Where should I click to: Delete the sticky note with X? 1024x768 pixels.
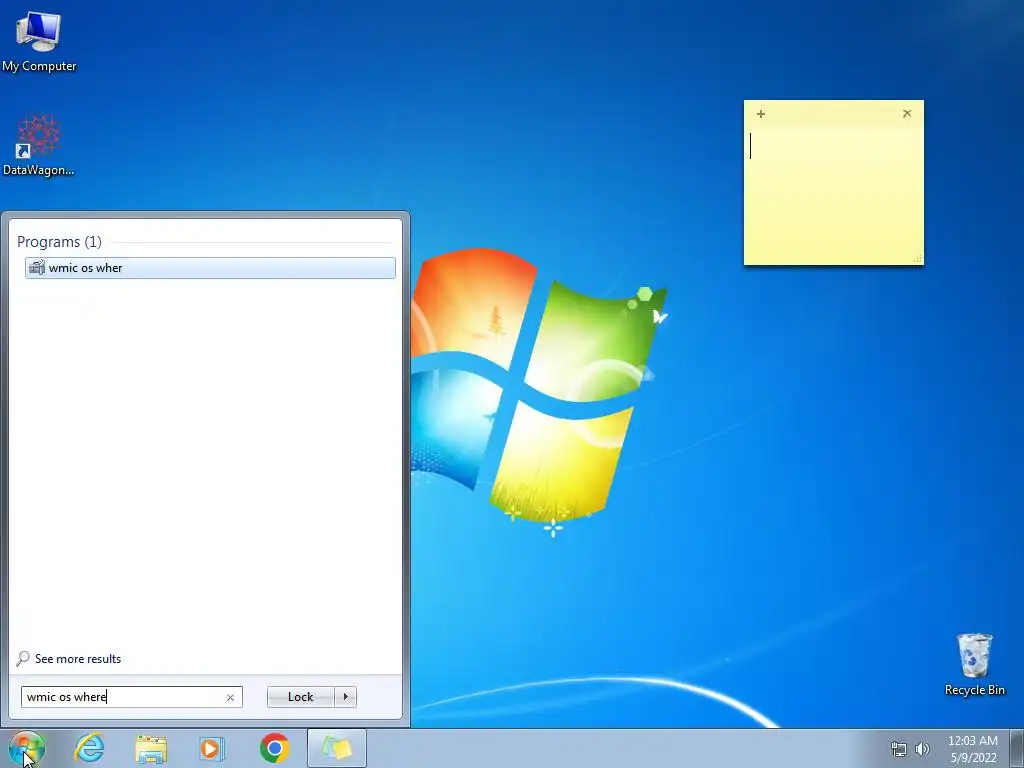[907, 114]
